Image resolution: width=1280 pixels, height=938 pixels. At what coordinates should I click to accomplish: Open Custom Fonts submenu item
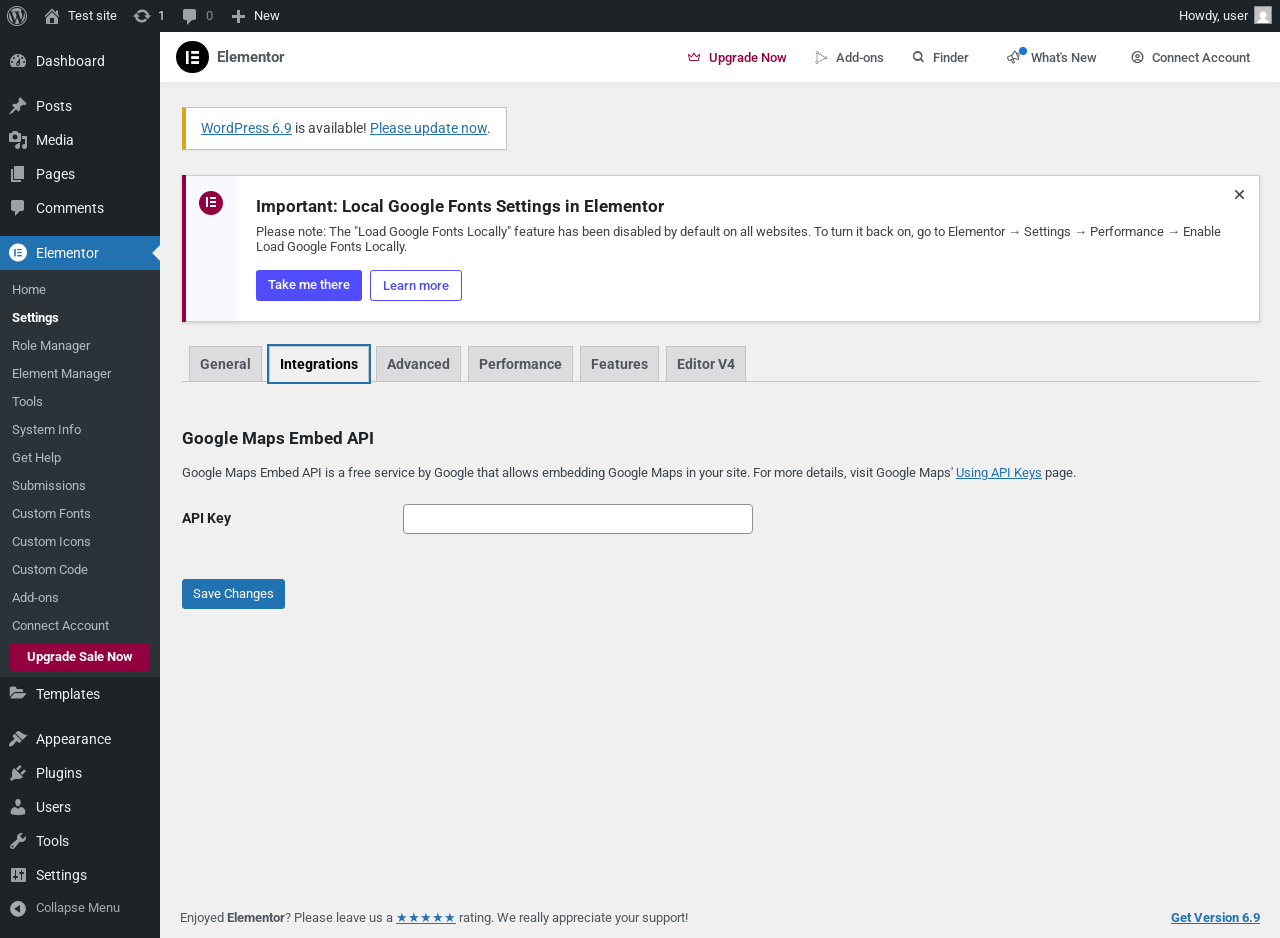point(51,514)
